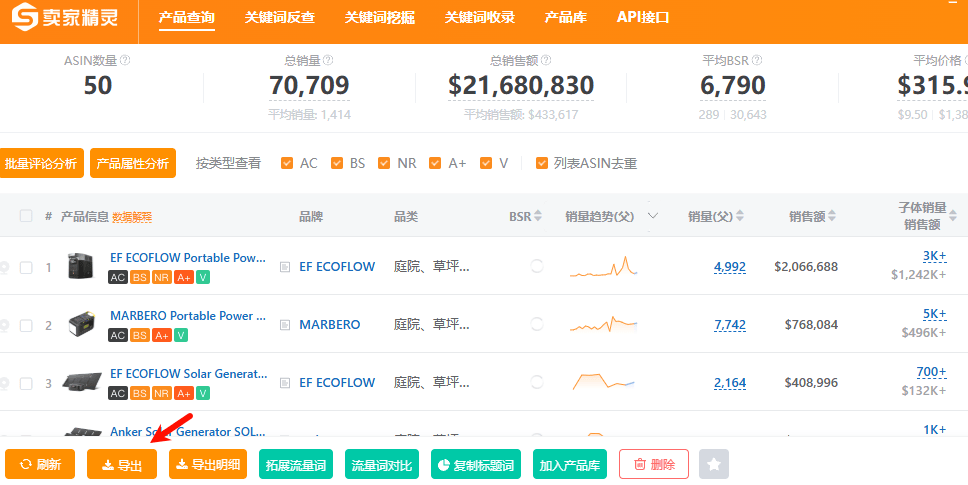Open 产品库 tab
This screenshot has width=968, height=485.
click(x=565, y=17)
